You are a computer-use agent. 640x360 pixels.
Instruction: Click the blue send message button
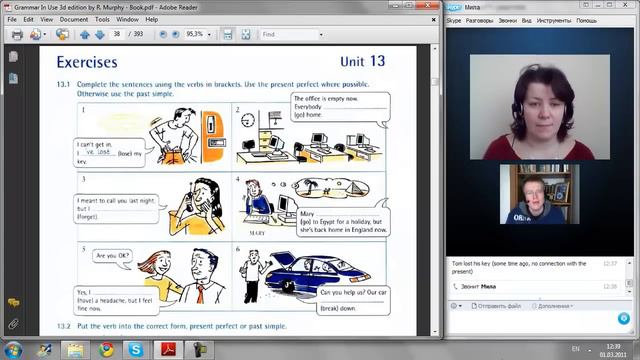623,318
